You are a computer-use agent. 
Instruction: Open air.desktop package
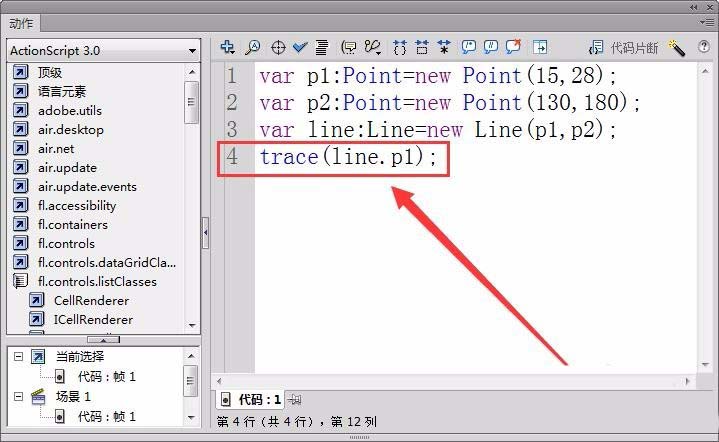[71, 130]
